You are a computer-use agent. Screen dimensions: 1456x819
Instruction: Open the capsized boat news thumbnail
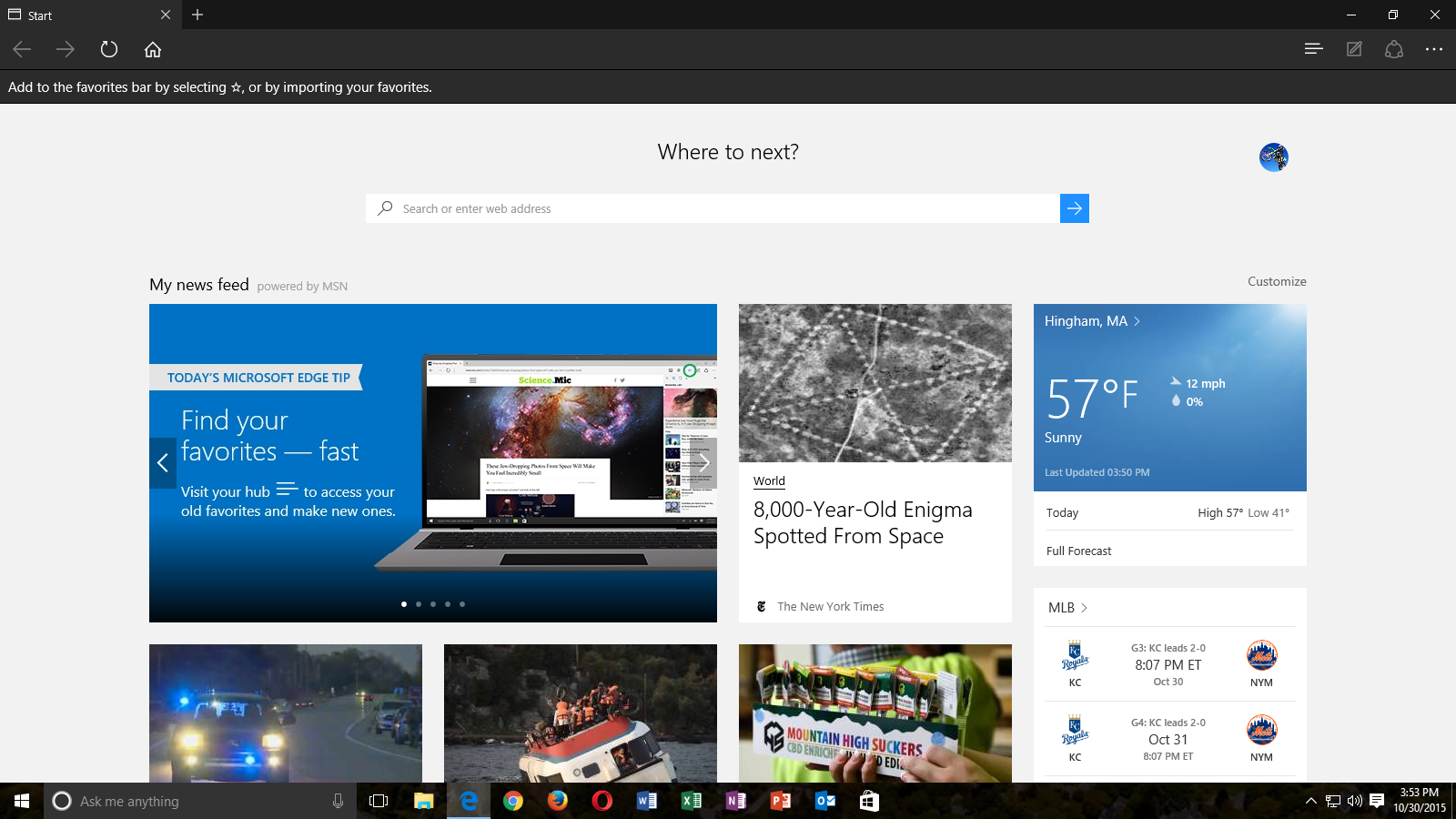point(581,713)
